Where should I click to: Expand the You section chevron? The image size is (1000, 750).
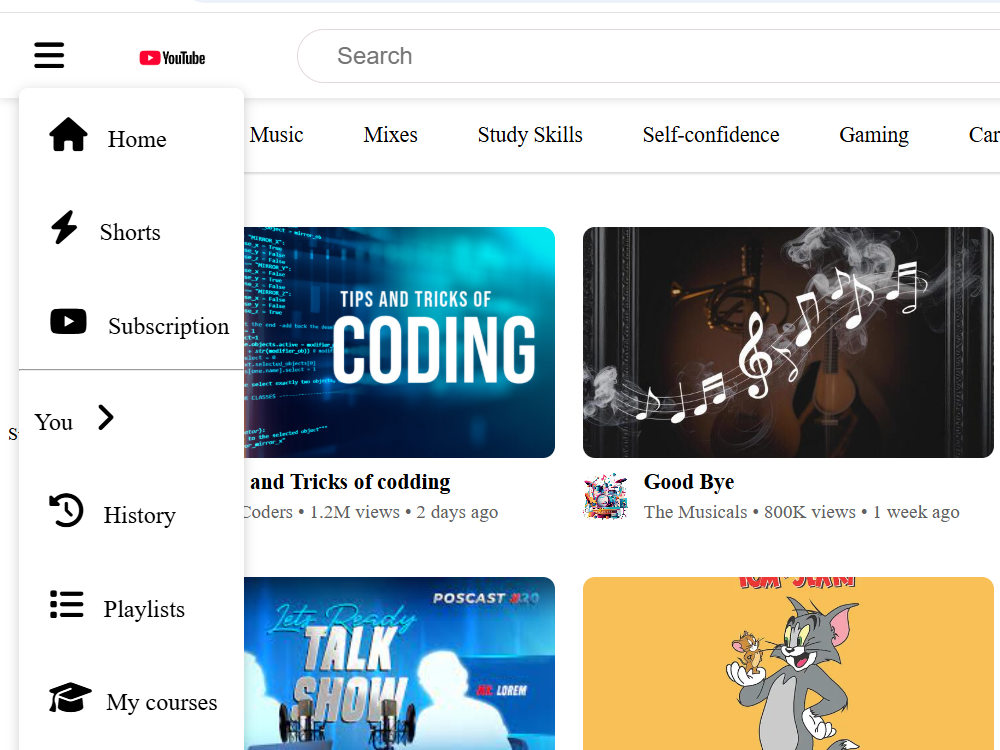click(x=106, y=418)
